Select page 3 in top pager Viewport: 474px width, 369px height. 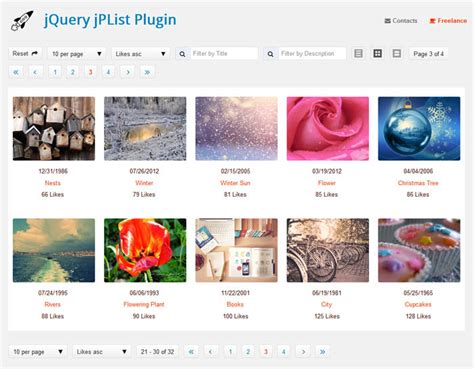pyautogui.click(x=90, y=72)
